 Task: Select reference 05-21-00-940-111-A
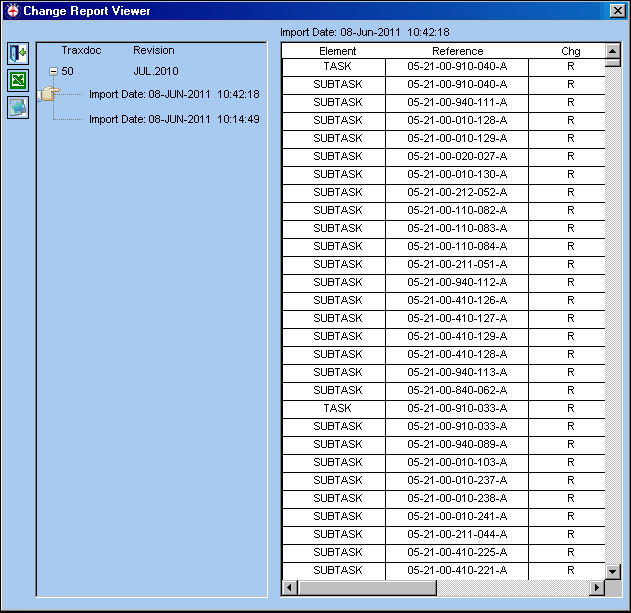click(457, 103)
